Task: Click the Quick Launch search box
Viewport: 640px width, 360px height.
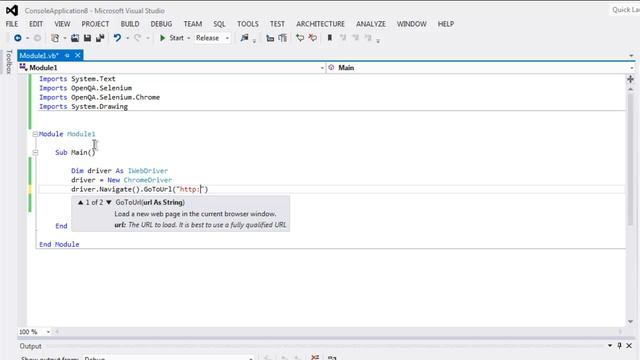Action: (625, 10)
